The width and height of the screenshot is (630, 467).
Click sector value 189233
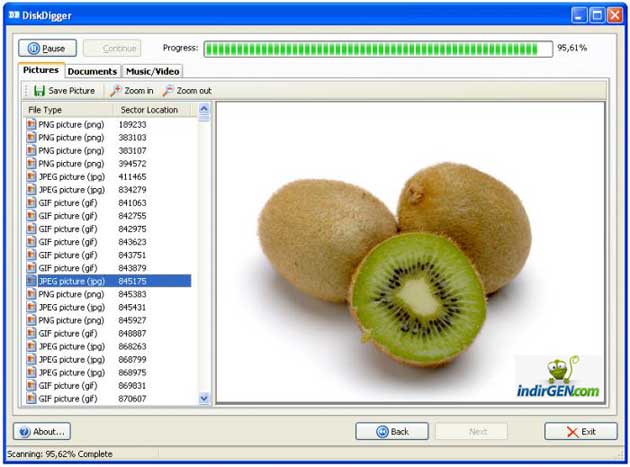pos(132,125)
